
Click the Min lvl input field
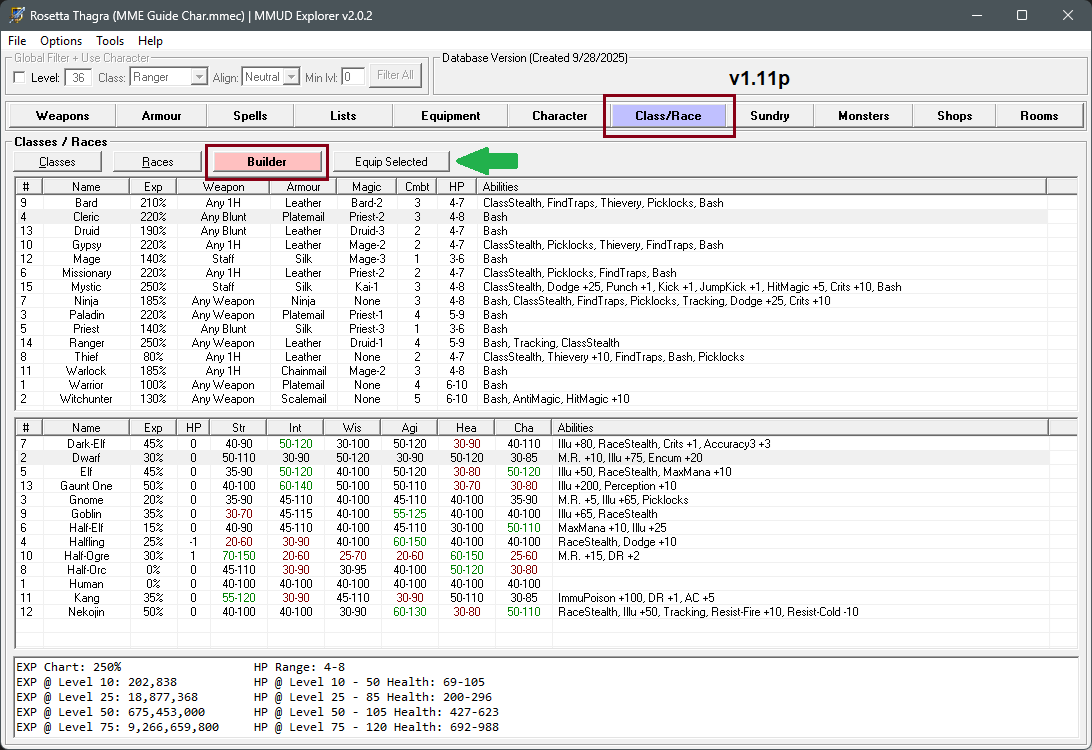coord(352,77)
